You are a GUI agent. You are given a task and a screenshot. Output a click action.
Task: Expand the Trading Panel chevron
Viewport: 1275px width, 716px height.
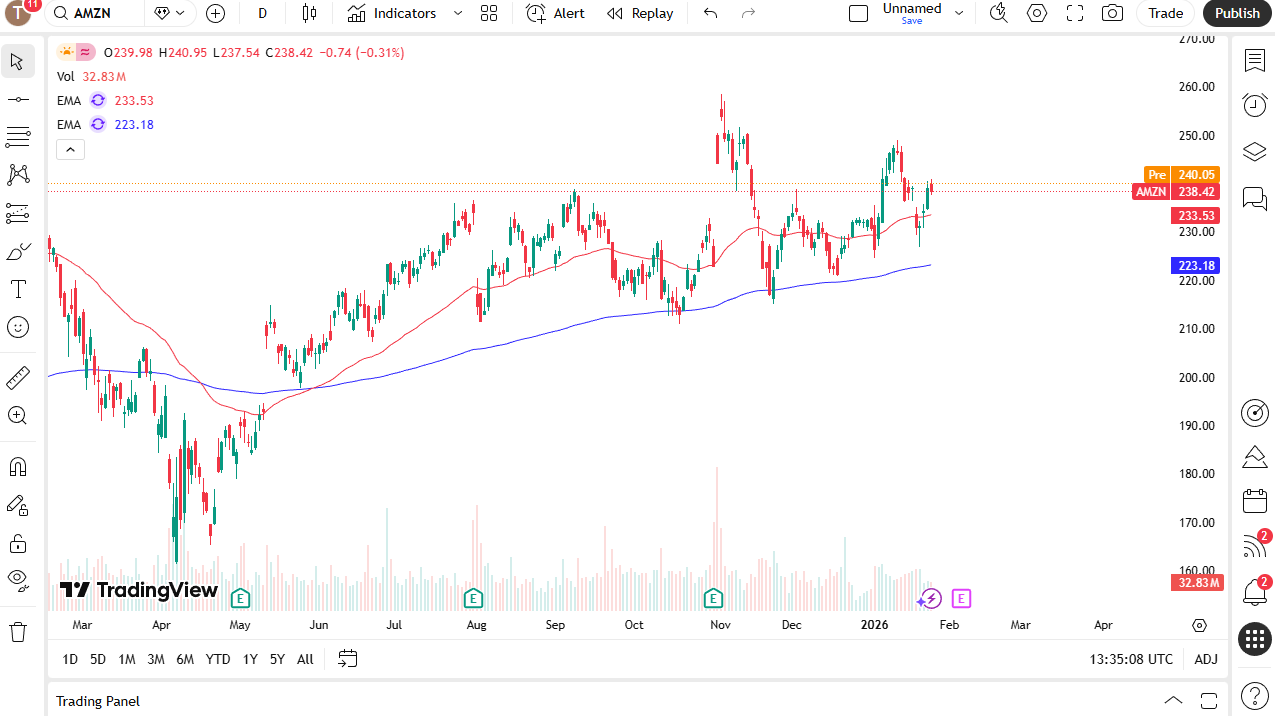1173,700
